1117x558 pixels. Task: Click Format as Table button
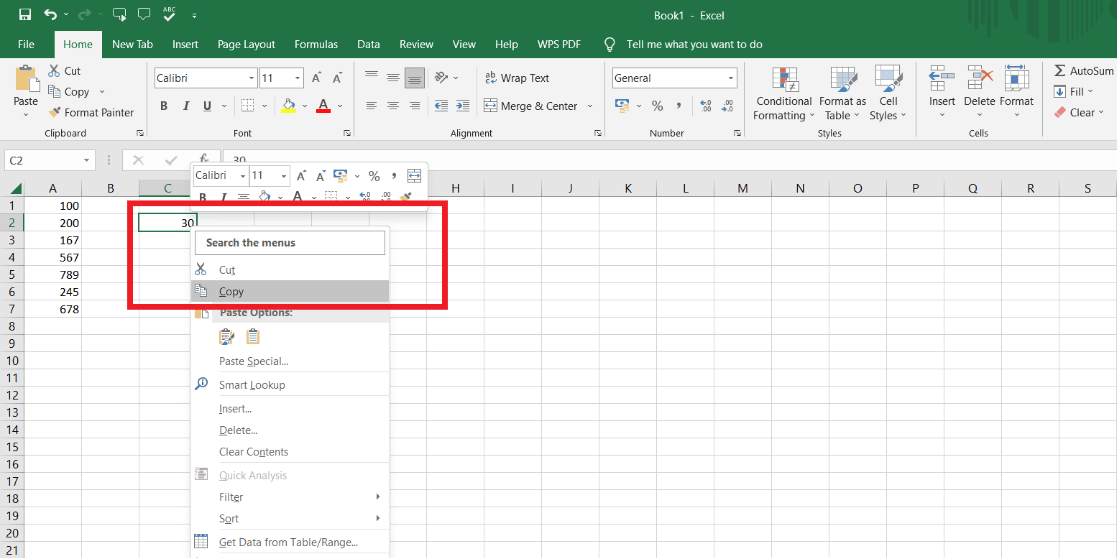pyautogui.click(x=843, y=94)
